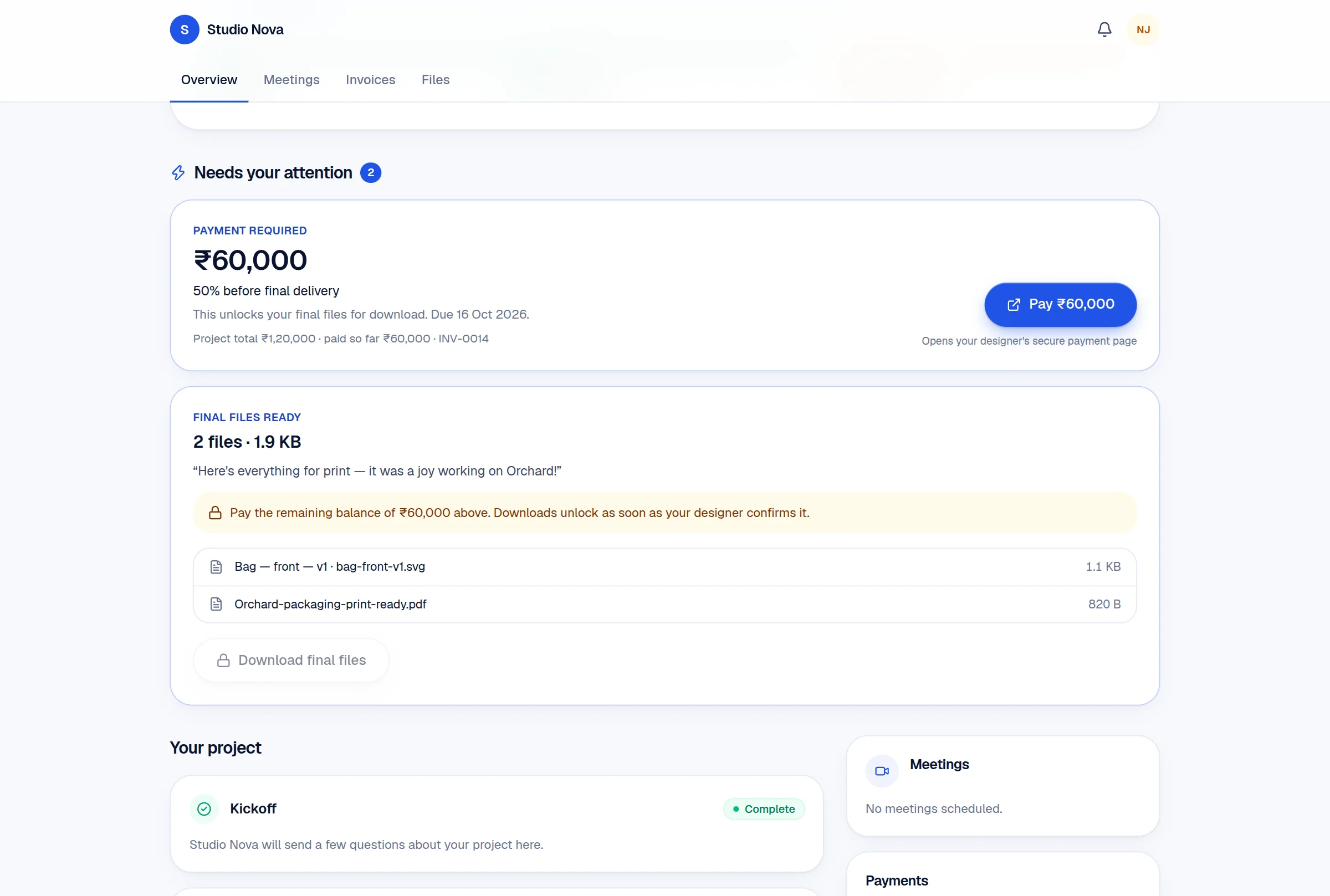Open the Meetings tab
Screen dimensions: 1330x896
tap(291, 80)
